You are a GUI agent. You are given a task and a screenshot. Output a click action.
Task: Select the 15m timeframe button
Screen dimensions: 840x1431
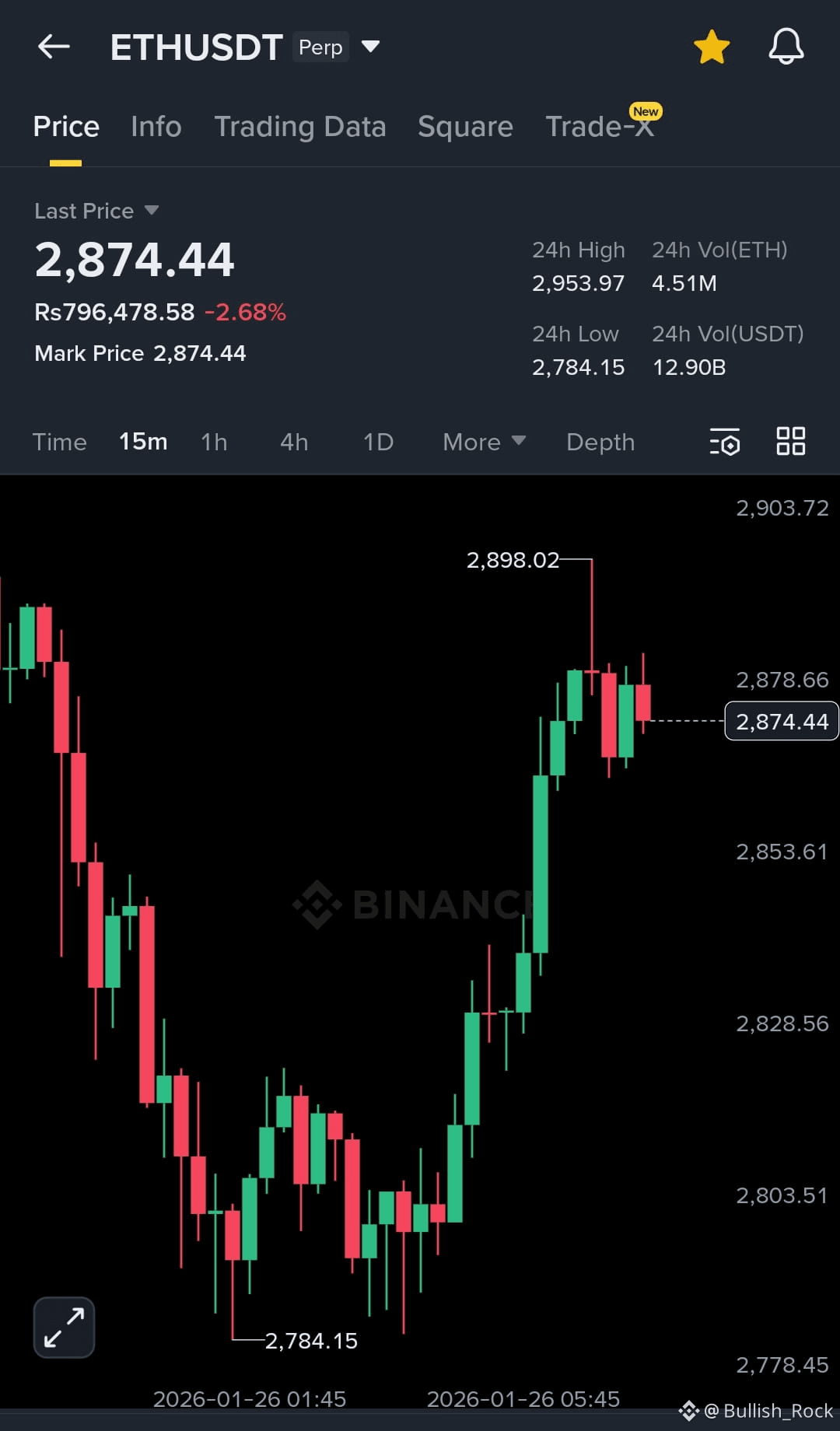click(x=143, y=442)
